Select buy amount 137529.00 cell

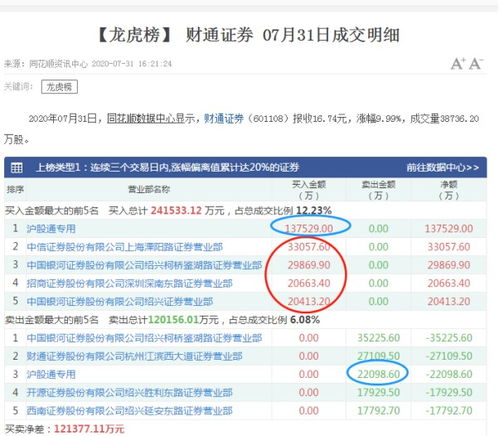click(x=309, y=229)
